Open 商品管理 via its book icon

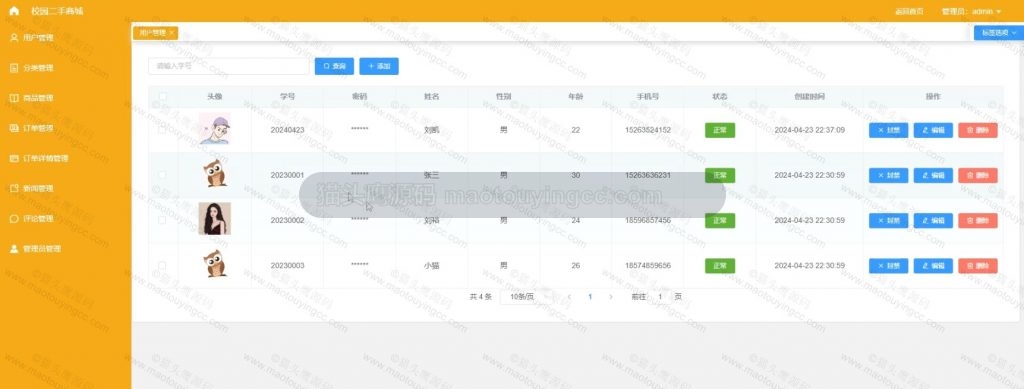point(14,98)
